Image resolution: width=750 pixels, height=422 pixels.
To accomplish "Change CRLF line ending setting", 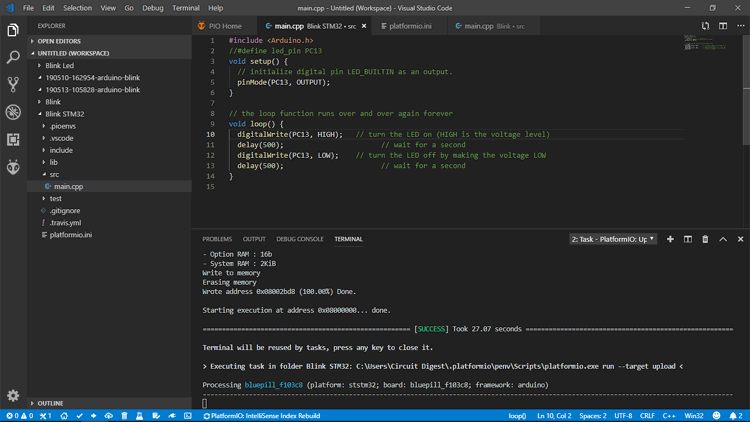I will pyautogui.click(x=647, y=416).
